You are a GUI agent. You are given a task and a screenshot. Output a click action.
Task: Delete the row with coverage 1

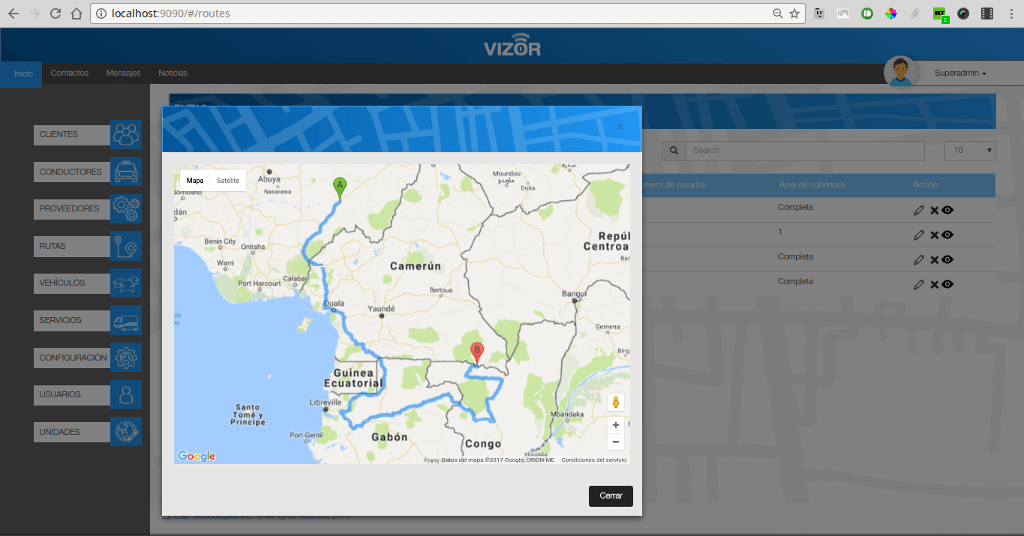(x=934, y=235)
